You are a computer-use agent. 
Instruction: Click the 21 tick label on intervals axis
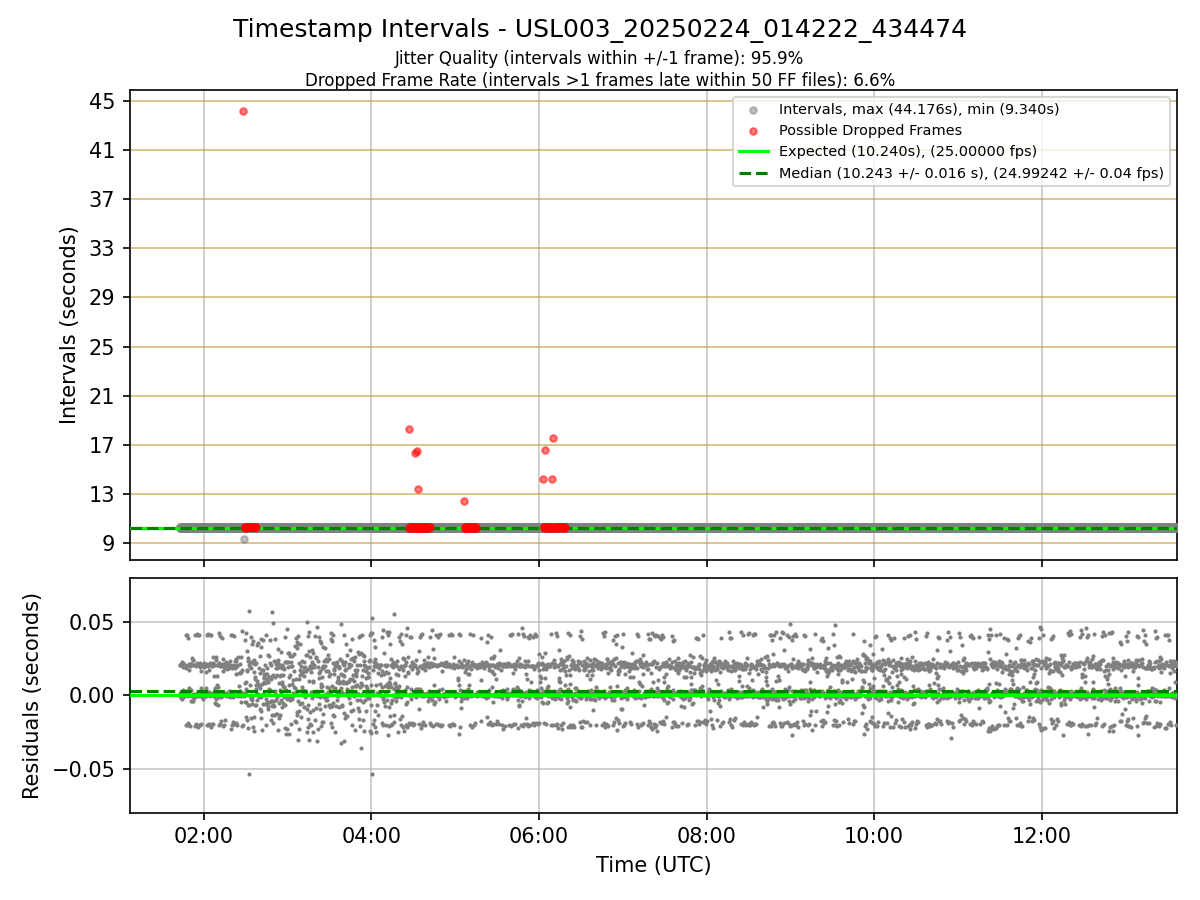tap(102, 396)
